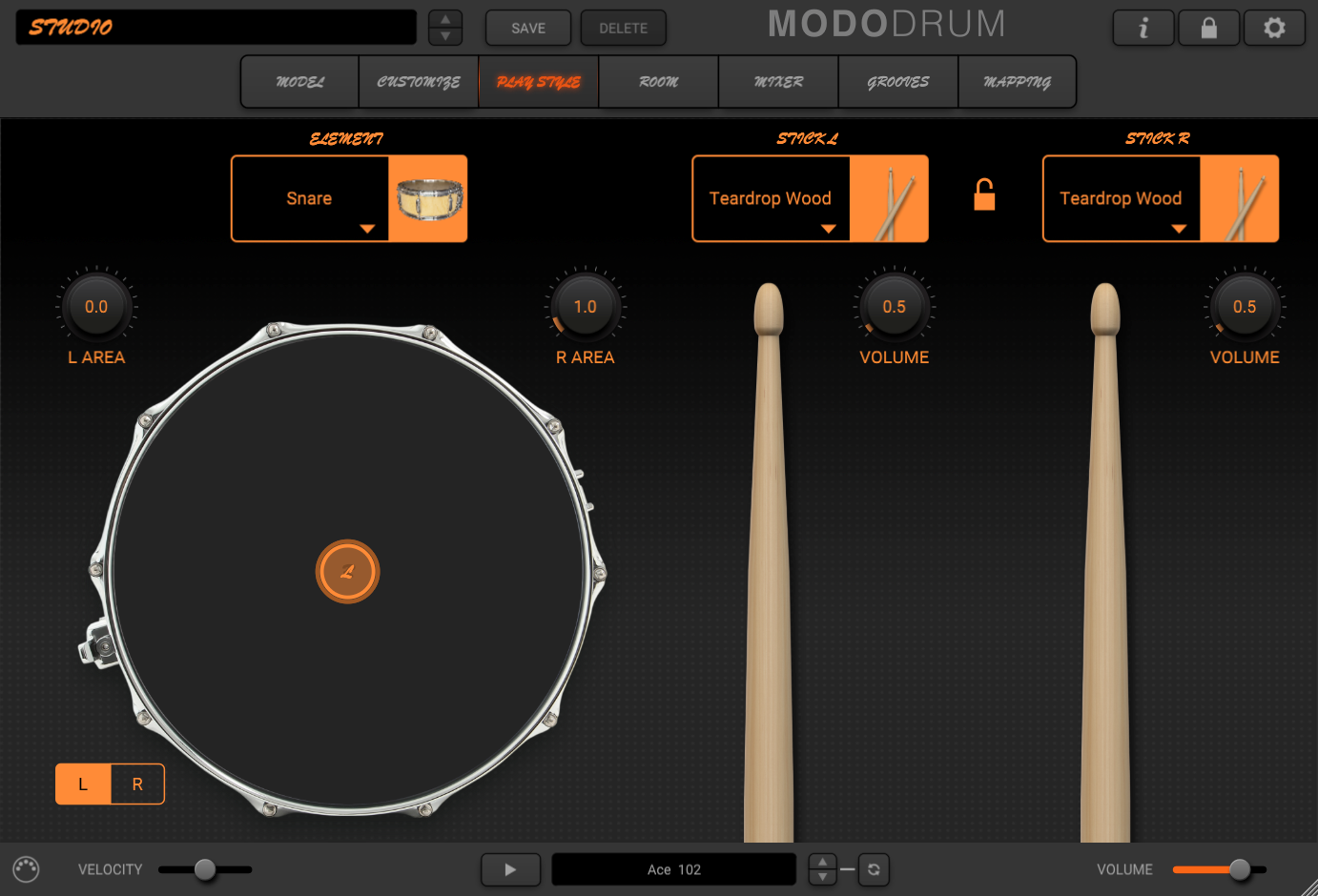
Task: Switch to the Customize tab
Action: click(419, 82)
